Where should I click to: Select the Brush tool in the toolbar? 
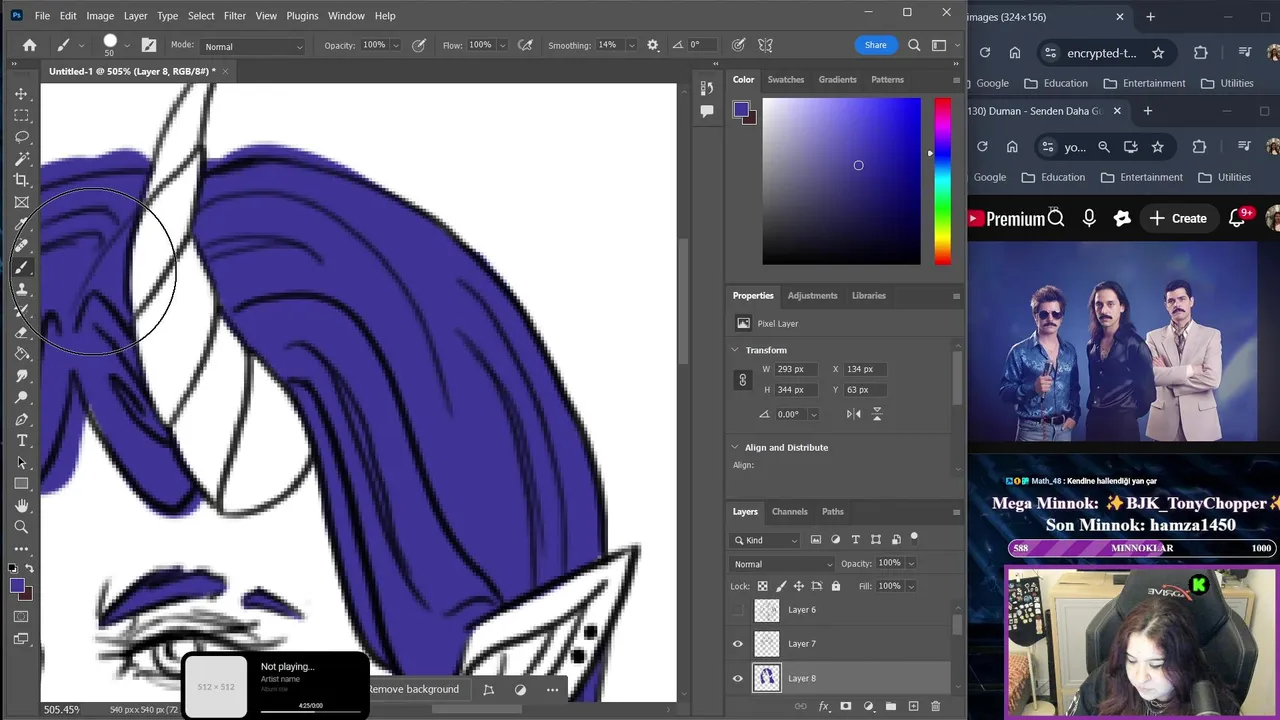pos(21,267)
